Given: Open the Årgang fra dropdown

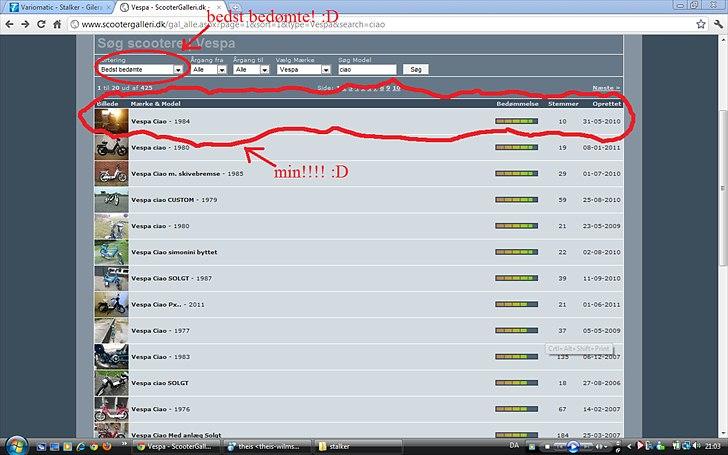Looking at the screenshot, I should [x=207, y=70].
